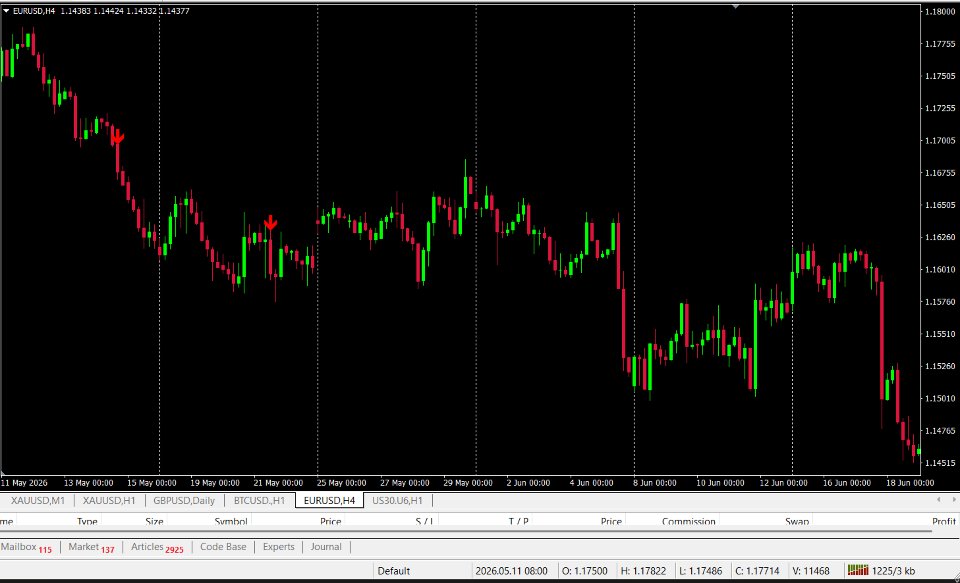Show the Journal terminal tab
This screenshot has width=960, height=583.
click(326, 547)
